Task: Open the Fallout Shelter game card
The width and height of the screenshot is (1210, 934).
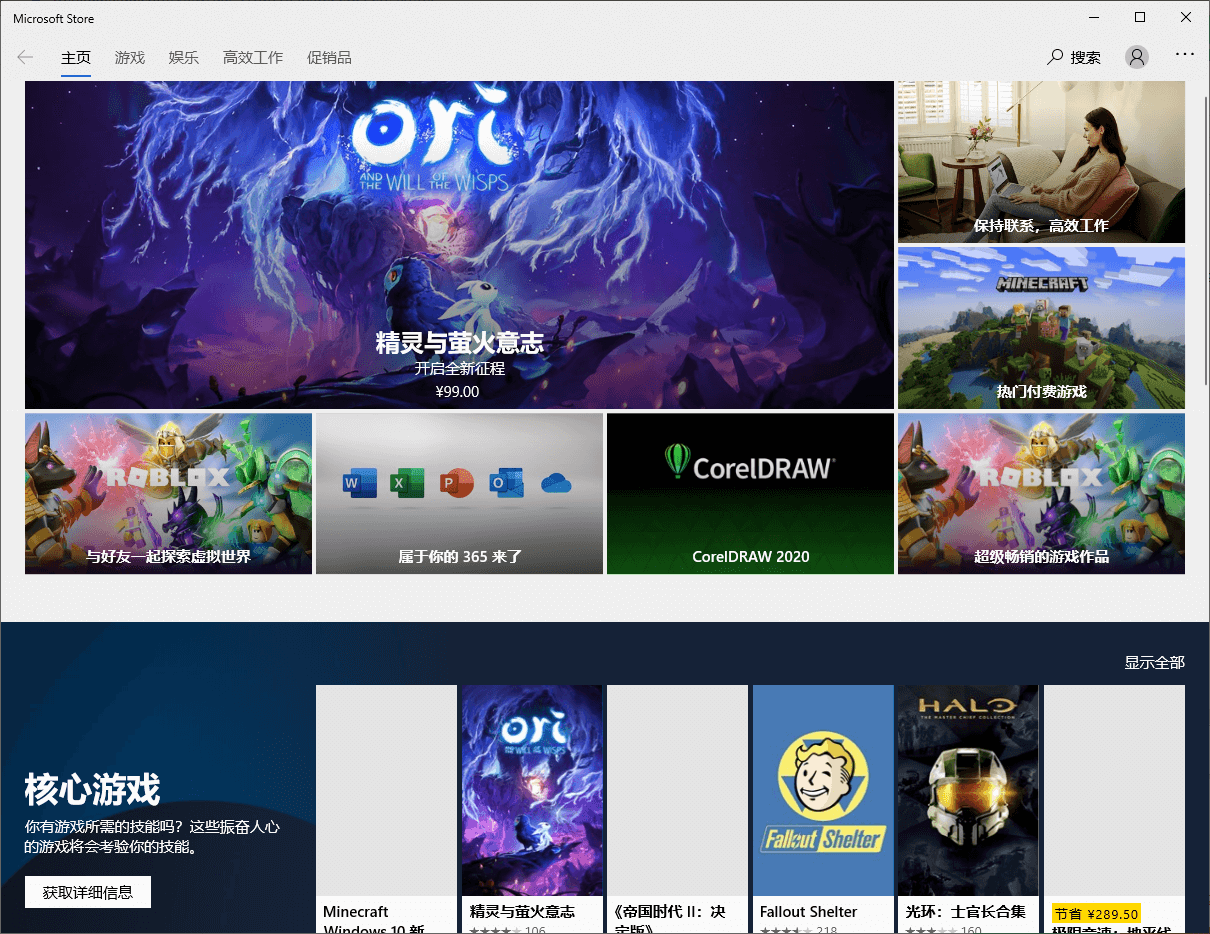Action: pyautogui.click(x=823, y=809)
